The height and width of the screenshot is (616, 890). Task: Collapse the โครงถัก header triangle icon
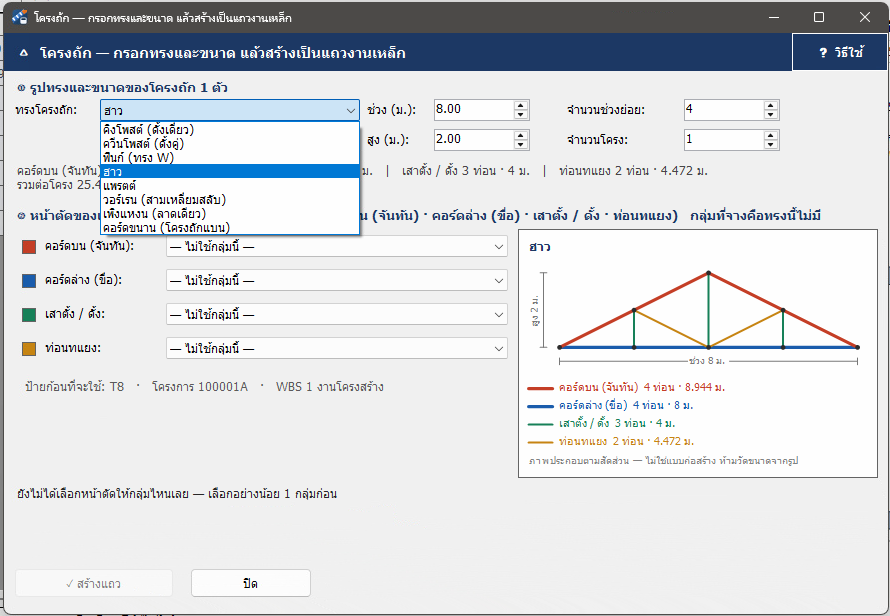pos(24,53)
